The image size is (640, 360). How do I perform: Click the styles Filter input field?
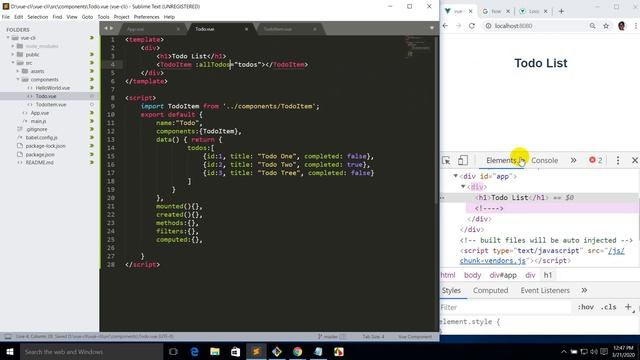pyautogui.click(x=505, y=307)
